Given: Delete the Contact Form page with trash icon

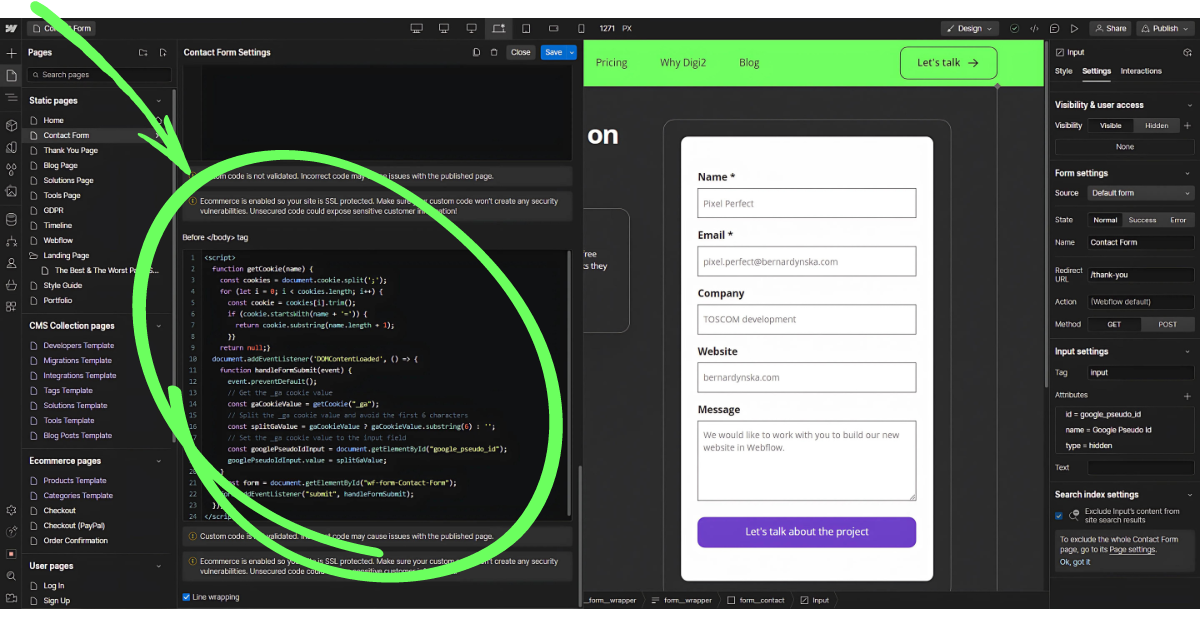Looking at the screenshot, I should (493, 52).
